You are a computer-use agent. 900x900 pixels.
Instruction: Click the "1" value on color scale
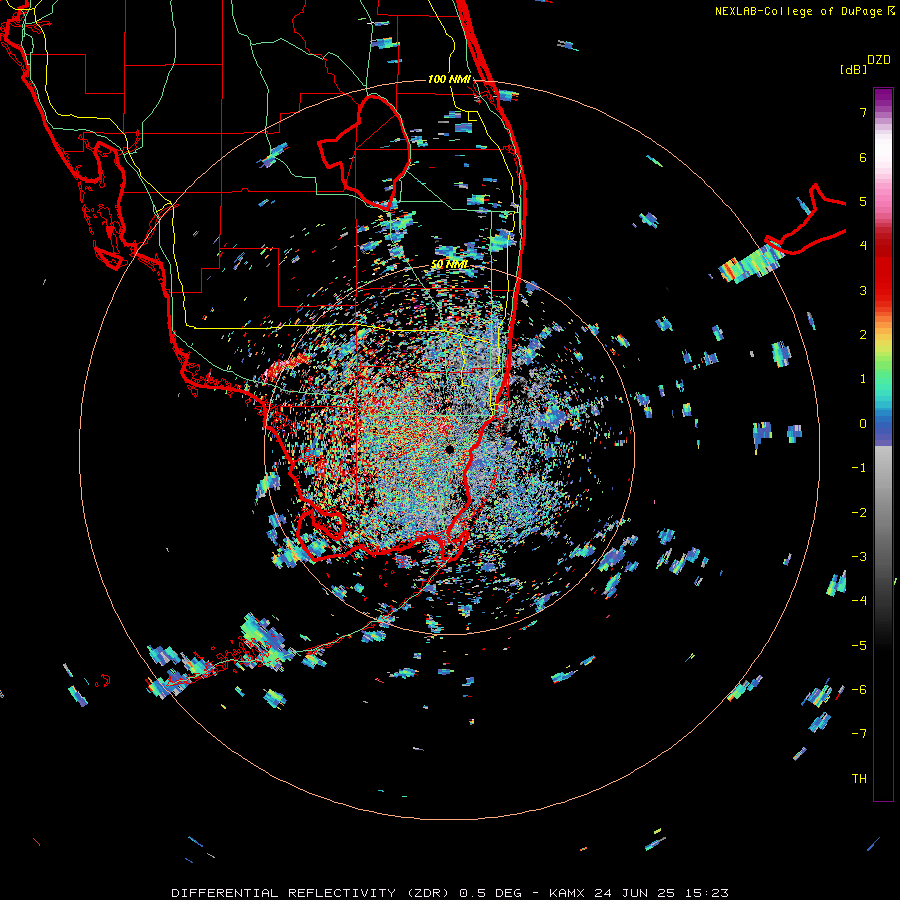pos(863,379)
